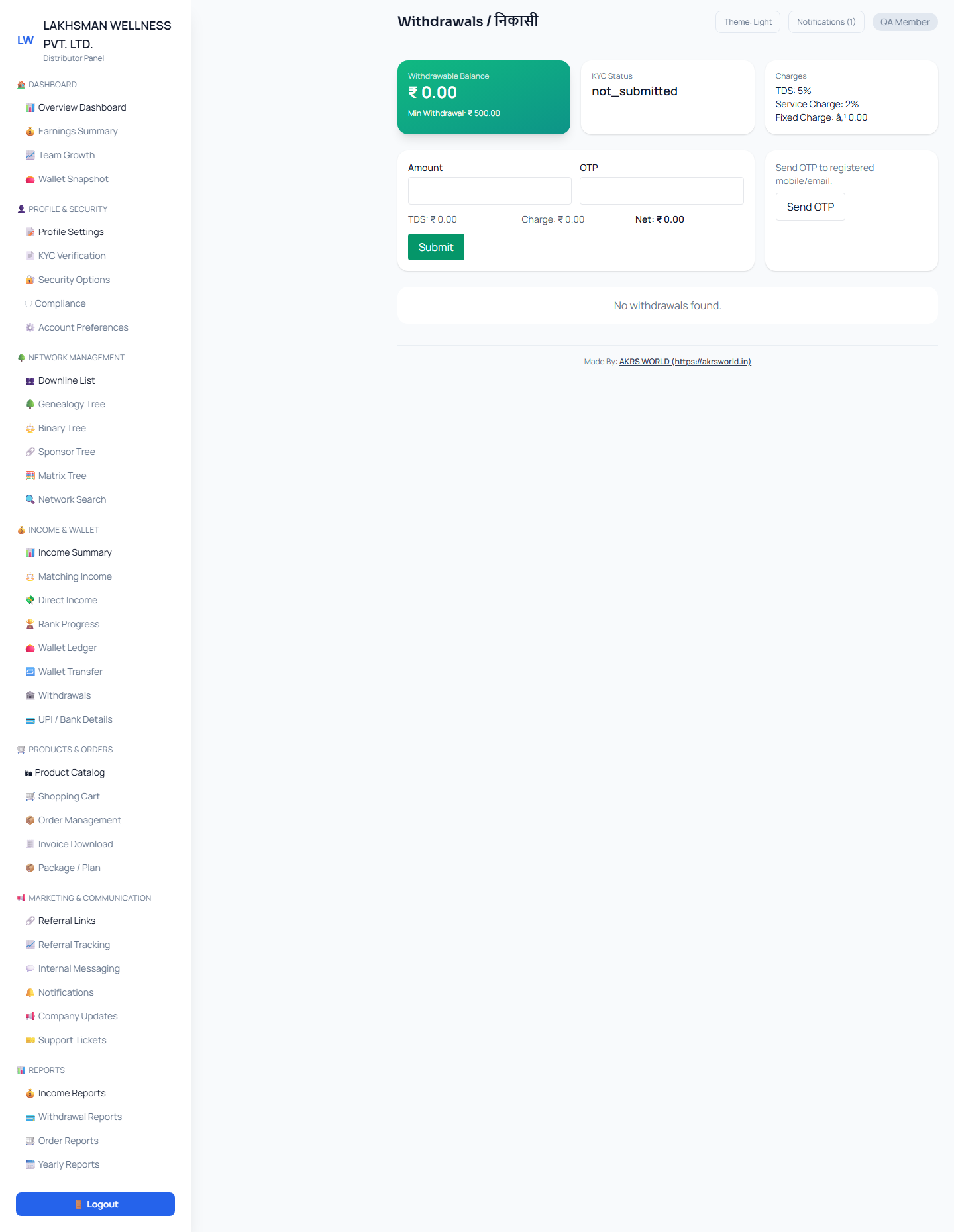Click the Security Options lock icon
954x1232 pixels.
coord(30,280)
